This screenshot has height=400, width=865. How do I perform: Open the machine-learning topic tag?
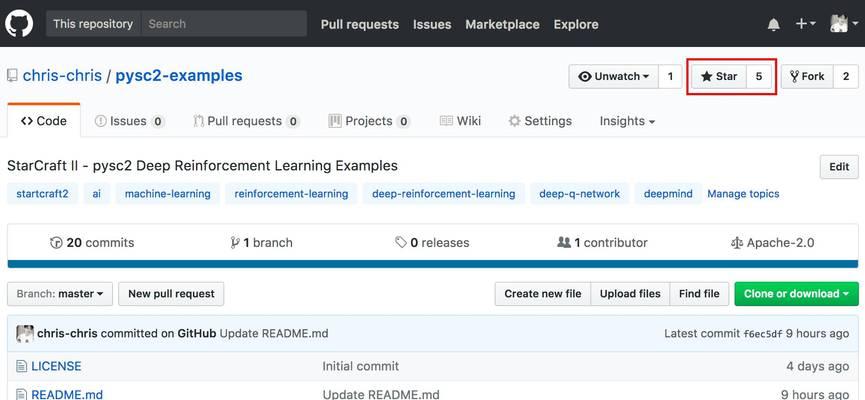tap(168, 194)
